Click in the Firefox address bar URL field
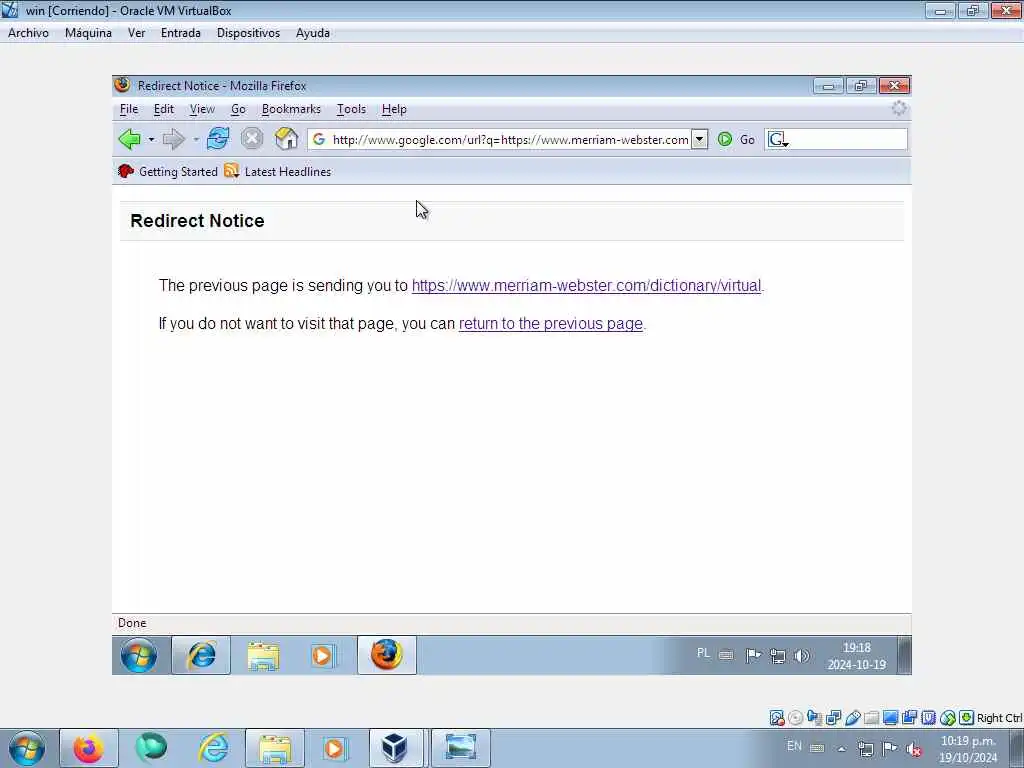 tap(510, 139)
